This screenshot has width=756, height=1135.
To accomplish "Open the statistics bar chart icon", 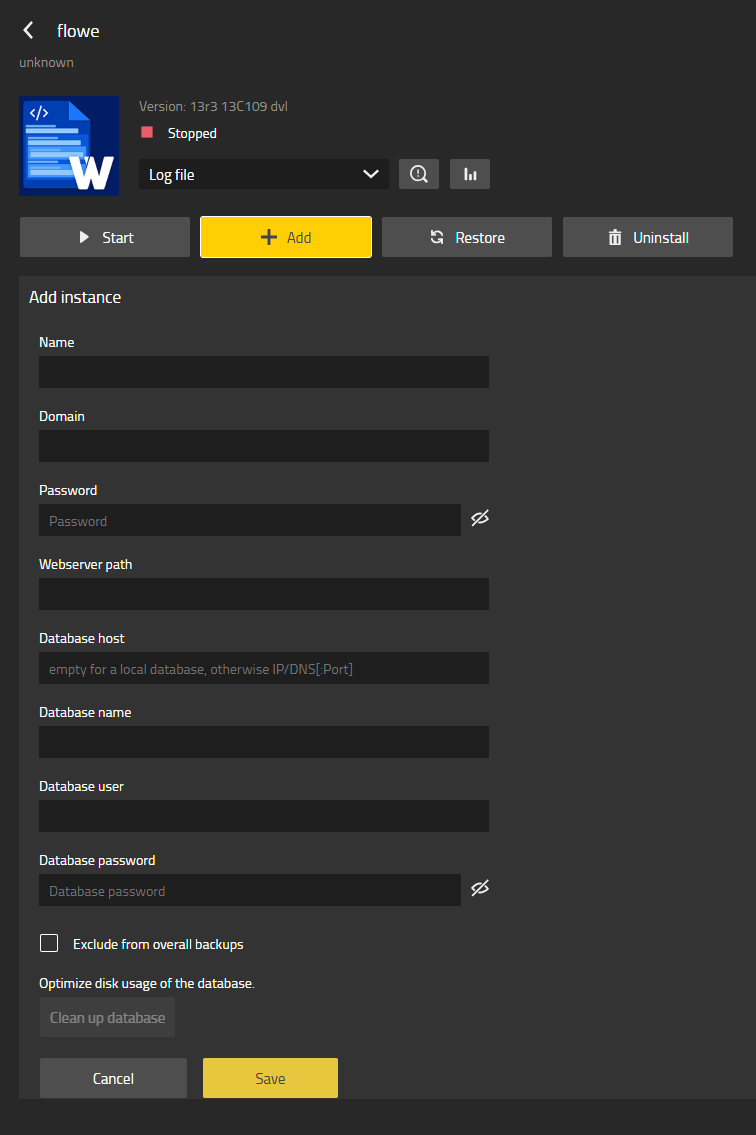I will pos(470,174).
